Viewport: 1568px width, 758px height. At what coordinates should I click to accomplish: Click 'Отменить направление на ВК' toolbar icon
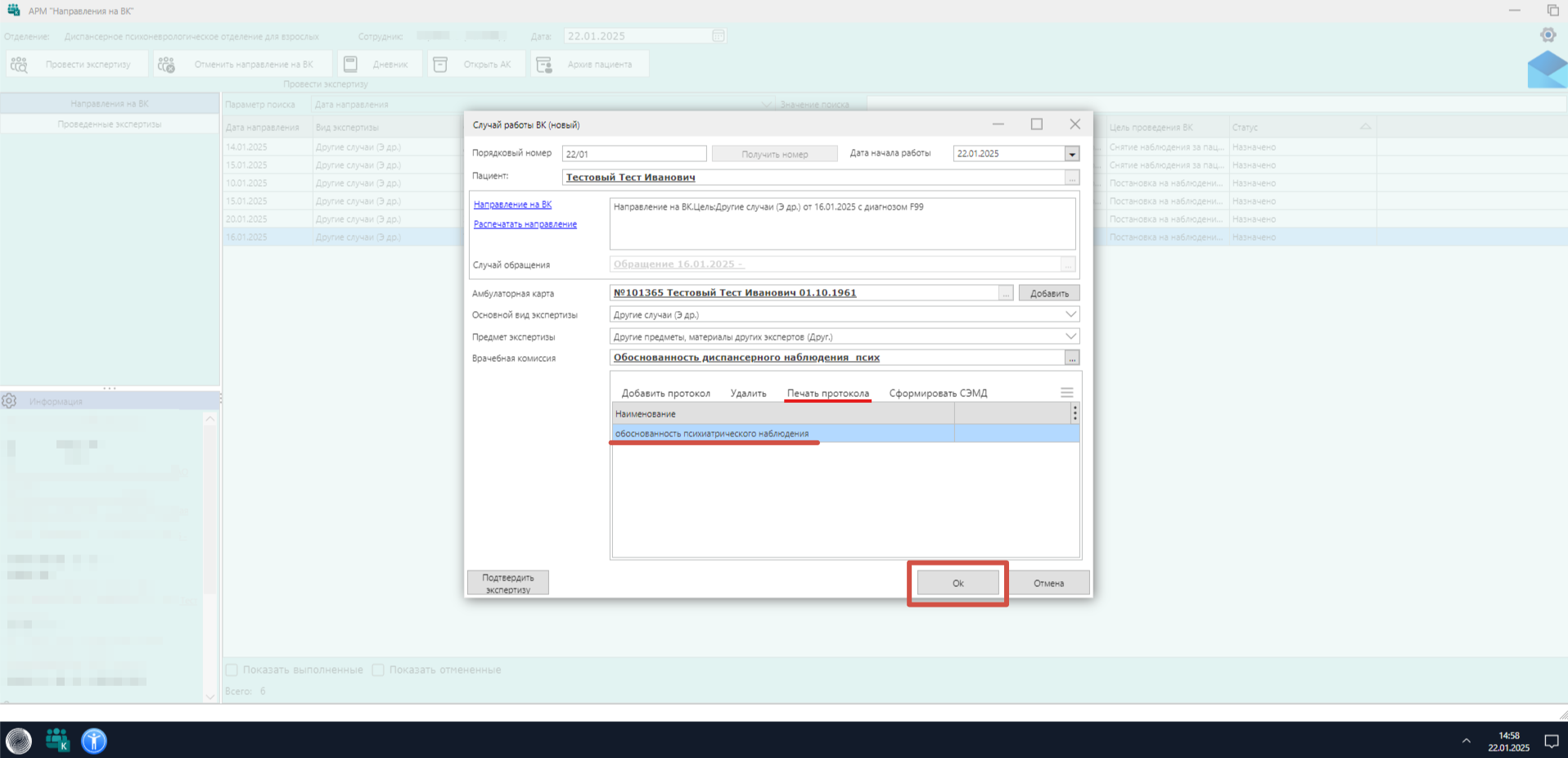tap(166, 65)
